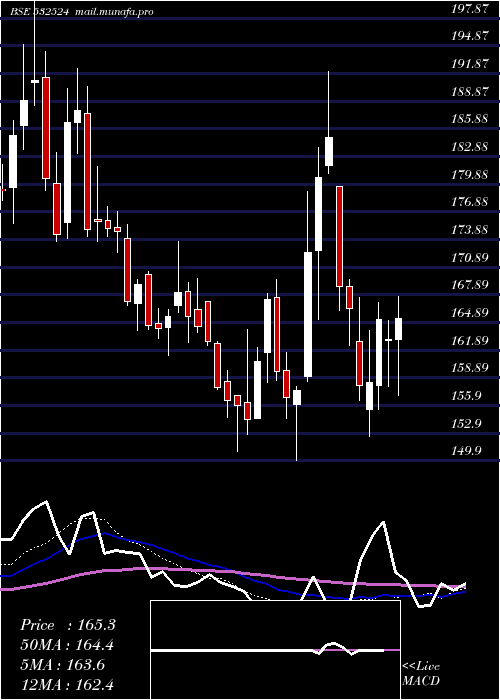
Task: Click the 173.88 price axis label
Action: click(x=469, y=230)
